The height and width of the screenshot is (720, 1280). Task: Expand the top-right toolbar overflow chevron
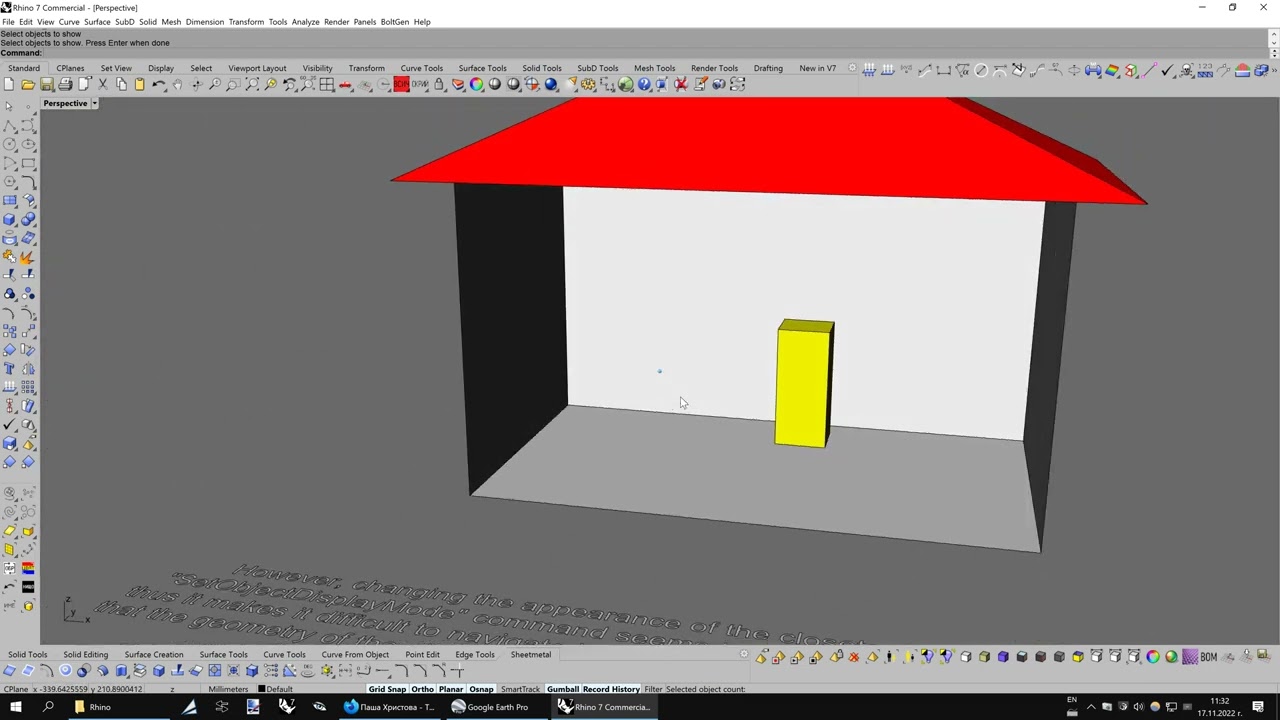click(x=1273, y=70)
